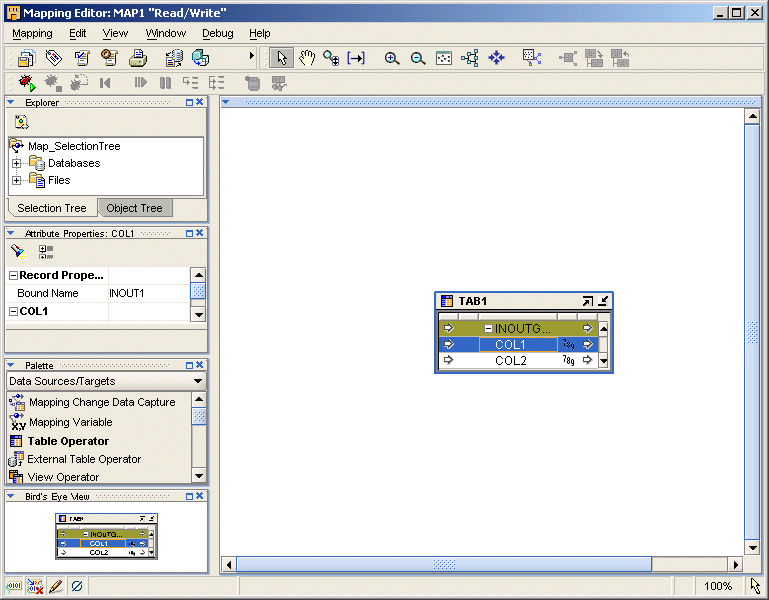
Task: Activate the arrow select tool
Action: (x=281, y=58)
